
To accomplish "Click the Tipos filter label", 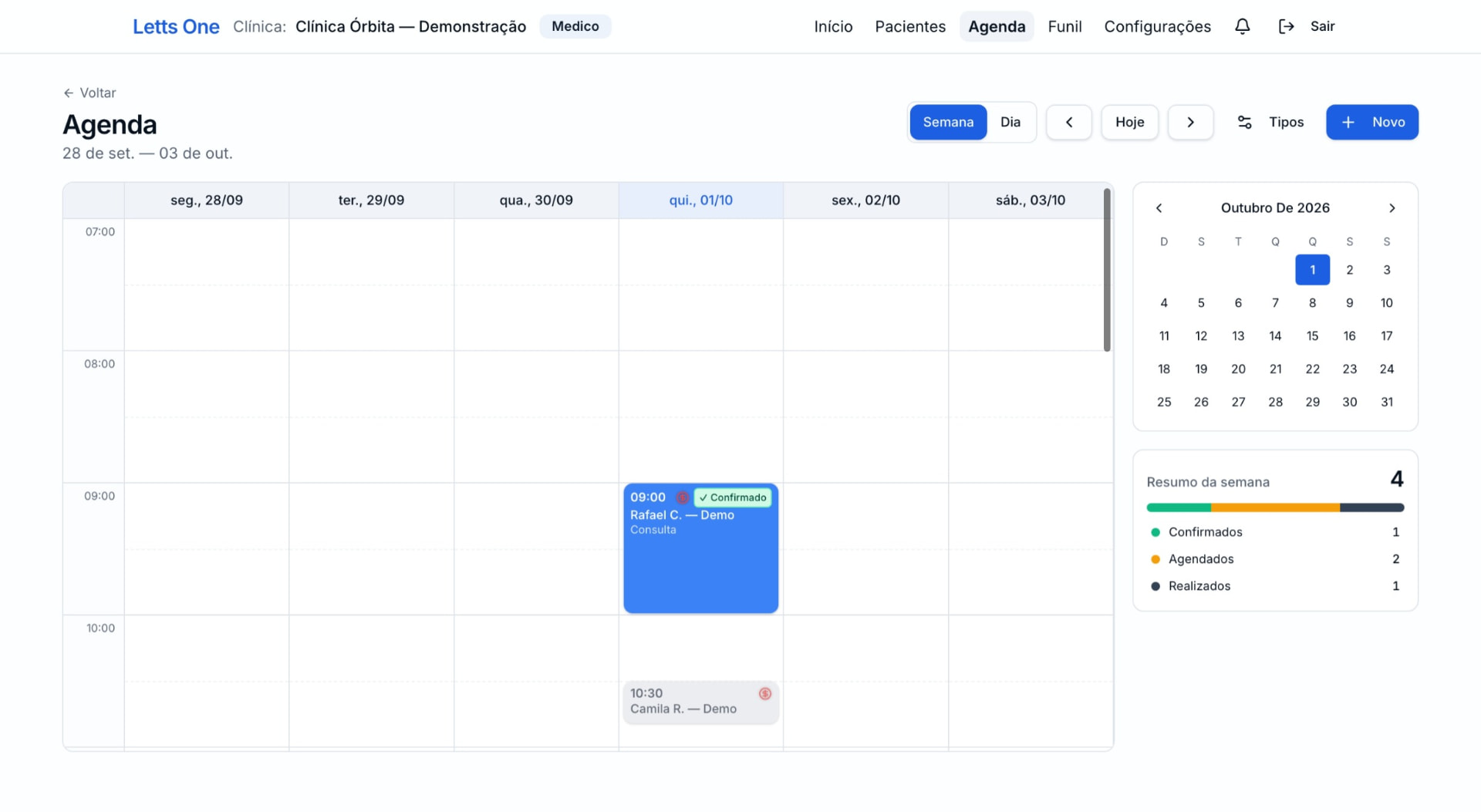I will pos(1286,122).
